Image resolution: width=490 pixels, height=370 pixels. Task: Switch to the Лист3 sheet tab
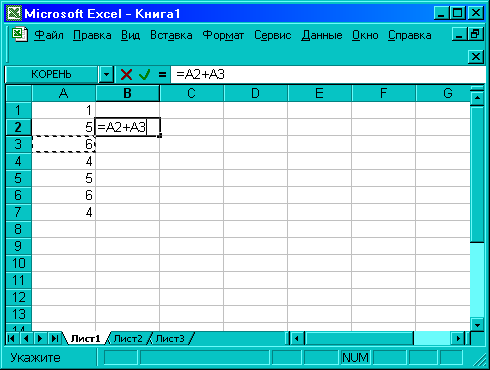[x=170, y=339]
